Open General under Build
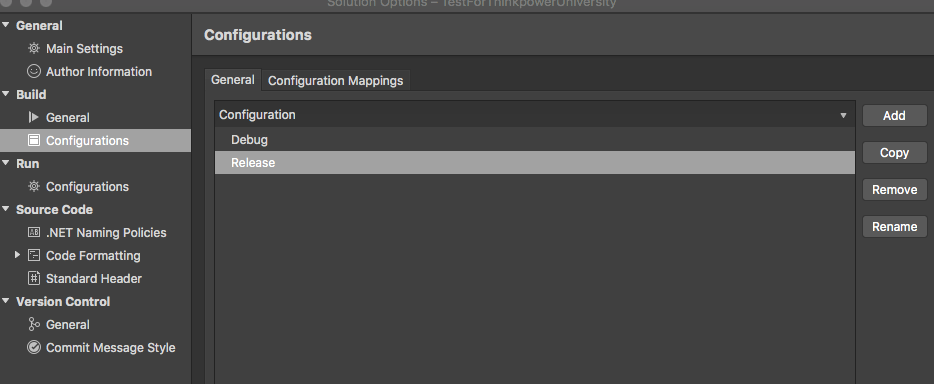This screenshot has height=384, width=934. (67, 118)
